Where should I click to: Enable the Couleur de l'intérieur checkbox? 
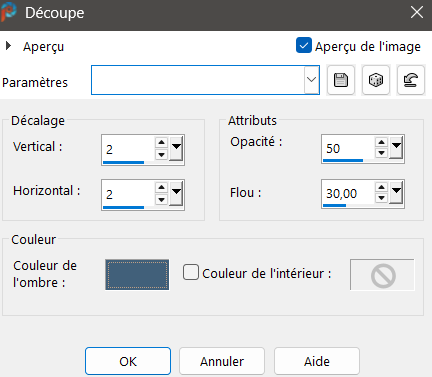coord(191,272)
